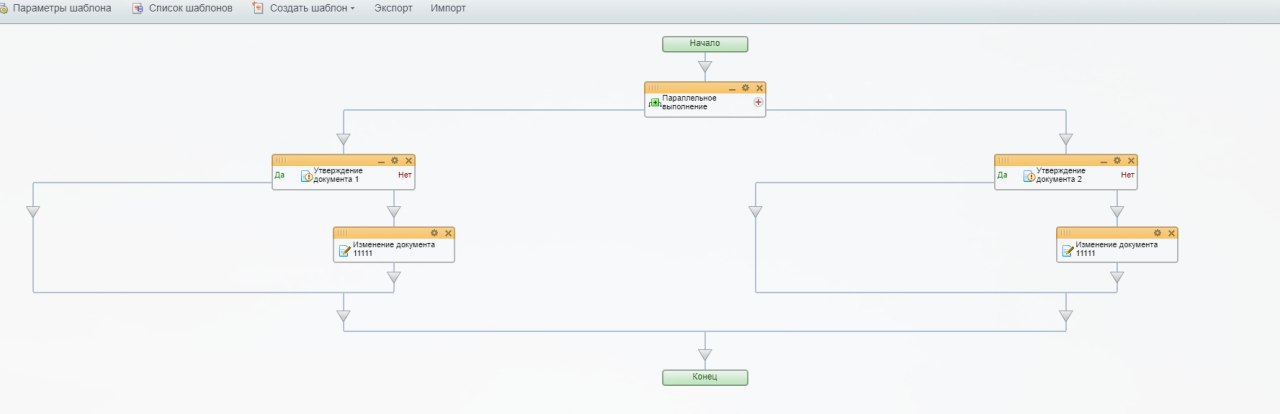Image resolution: width=1280 pixels, height=414 pixels.
Task: Click Да output of Утверждение документа 1
Action: point(280,174)
